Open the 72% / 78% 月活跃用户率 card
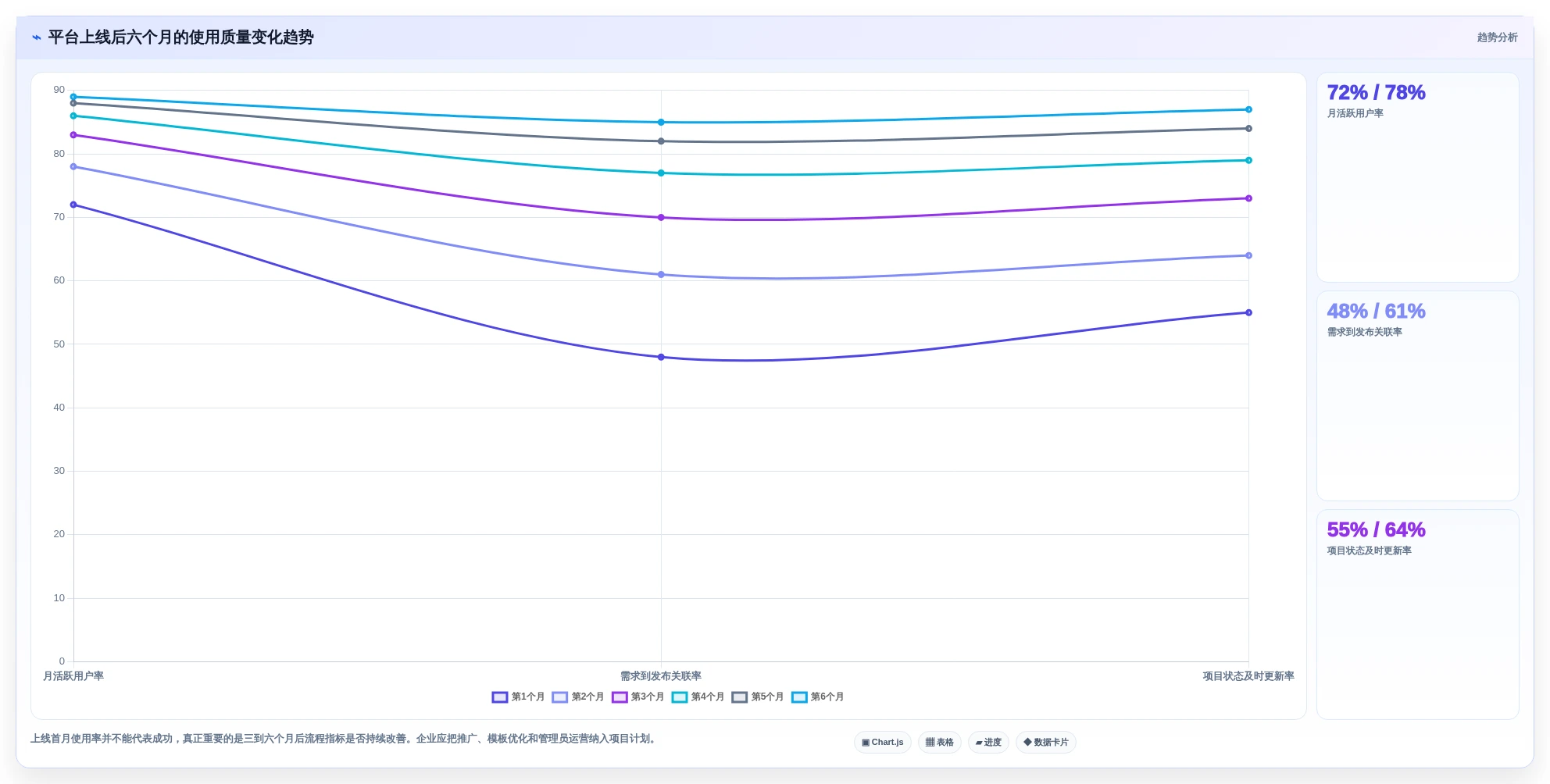This screenshot has height=784, width=1550. [x=1417, y=177]
